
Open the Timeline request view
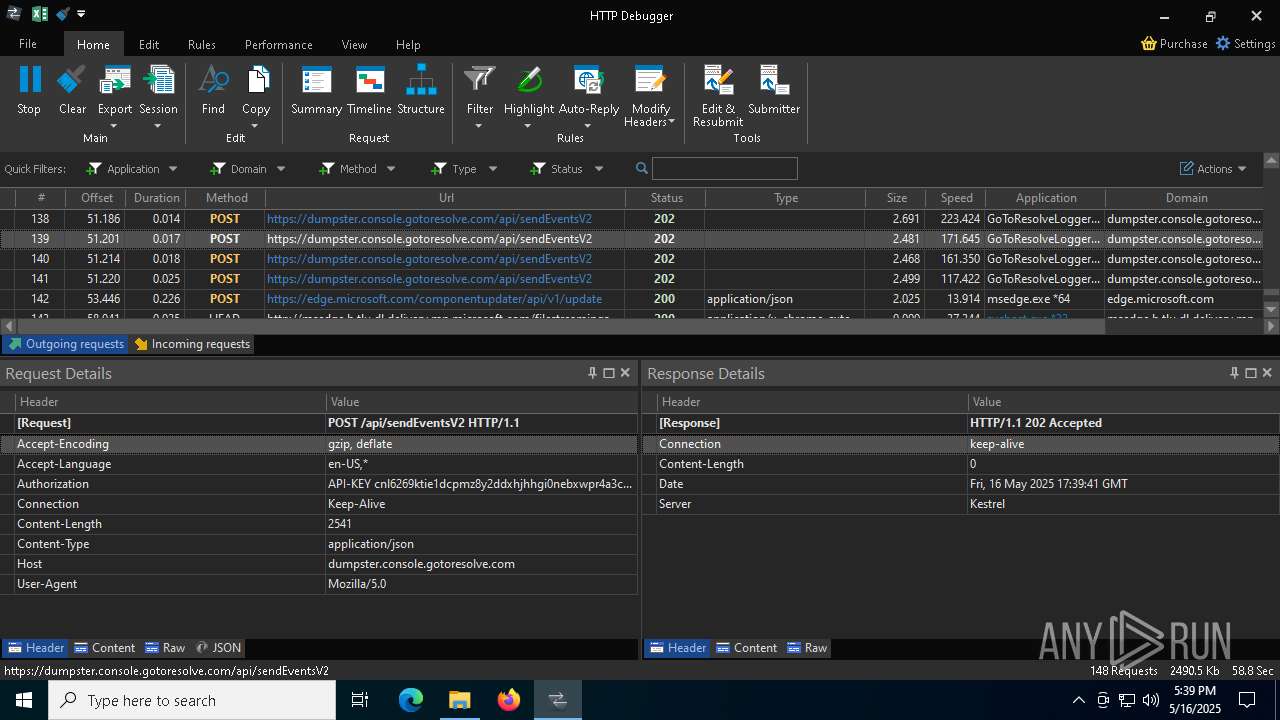(x=369, y=80)
